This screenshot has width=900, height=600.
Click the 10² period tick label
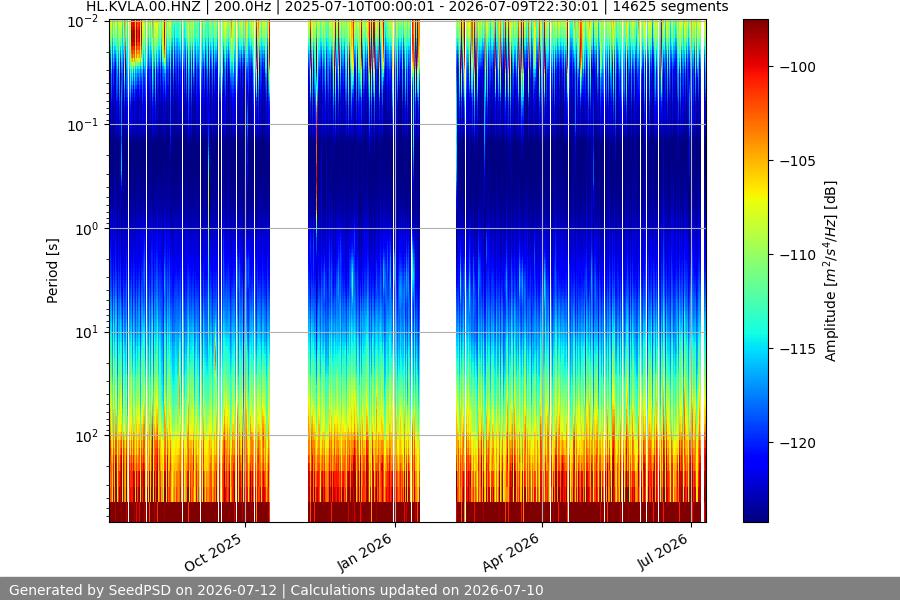pos(87,436)
